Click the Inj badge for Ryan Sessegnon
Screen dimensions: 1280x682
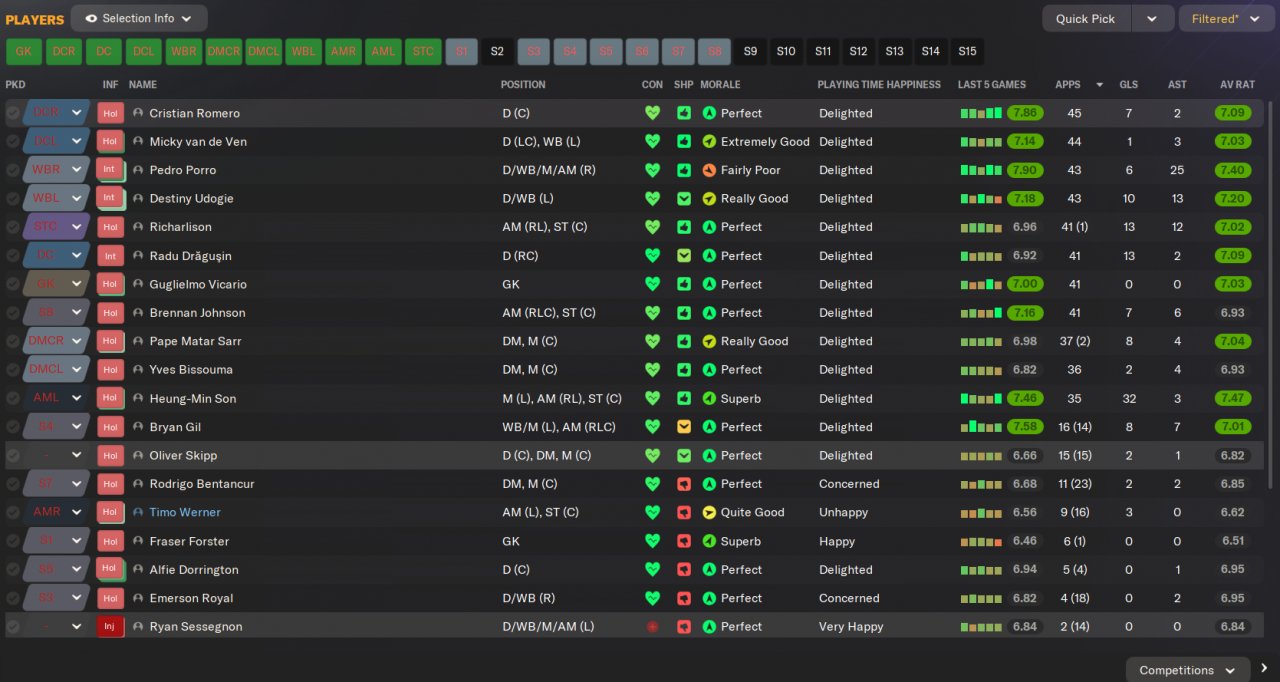(110, 627)
